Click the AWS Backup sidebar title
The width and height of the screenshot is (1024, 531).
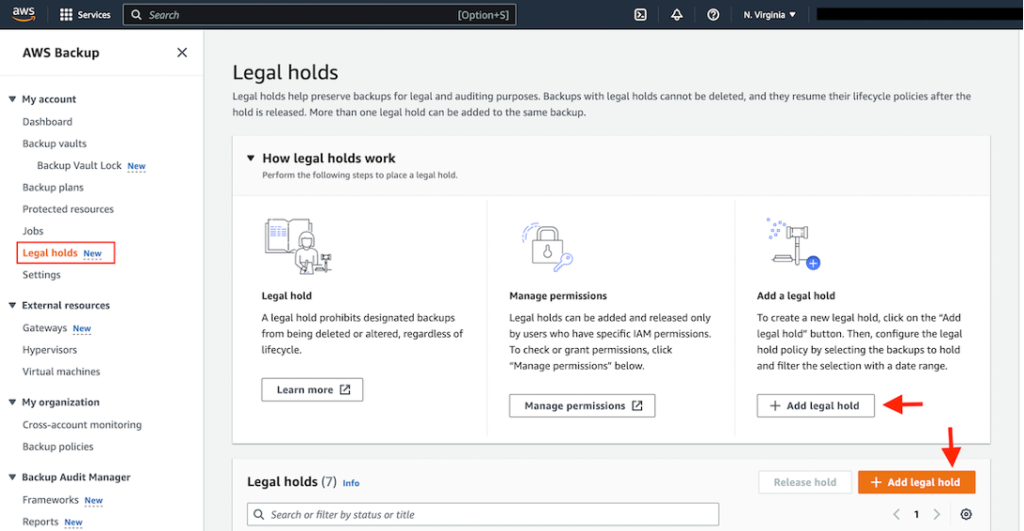pos(61,52)
